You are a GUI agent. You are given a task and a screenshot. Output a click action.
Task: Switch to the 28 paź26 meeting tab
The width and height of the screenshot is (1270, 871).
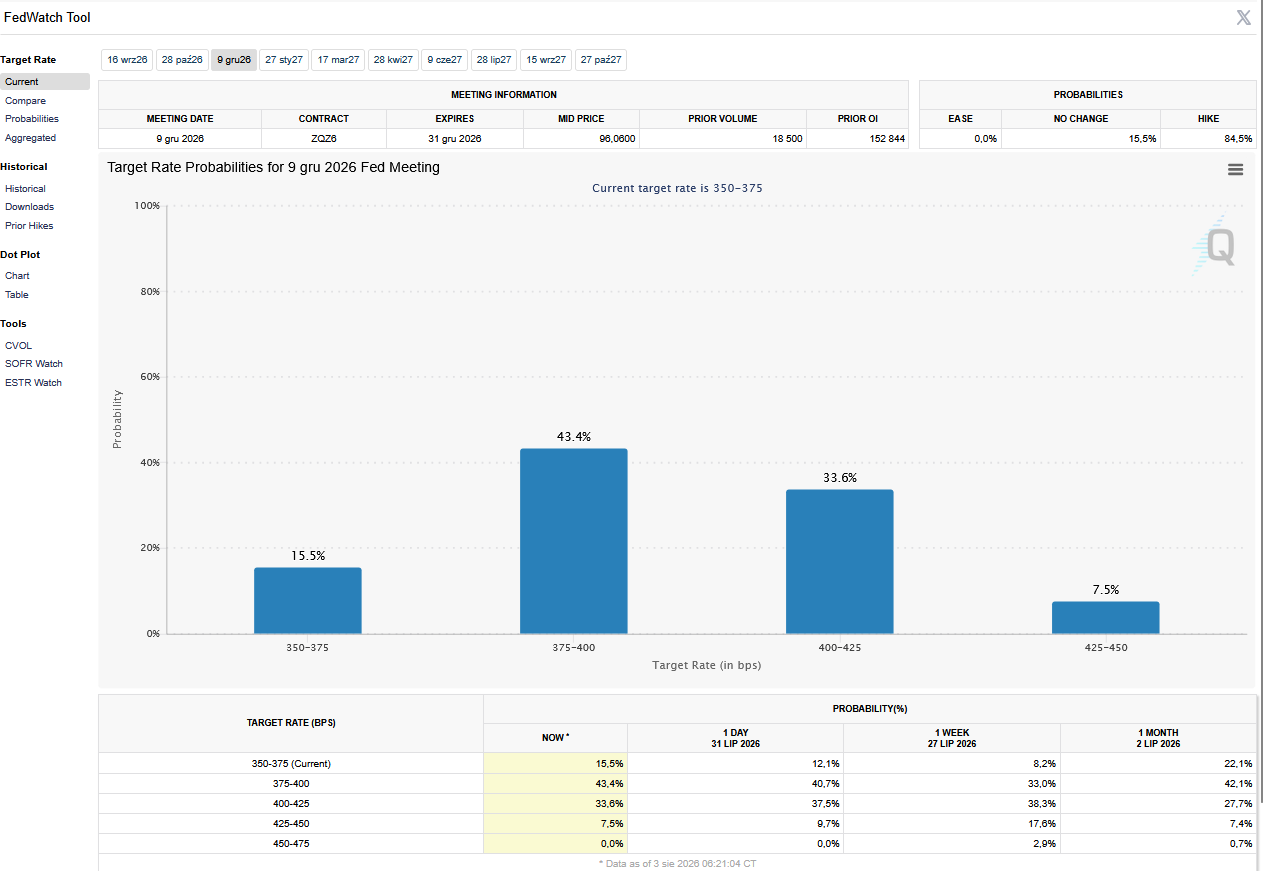point(182,60)
